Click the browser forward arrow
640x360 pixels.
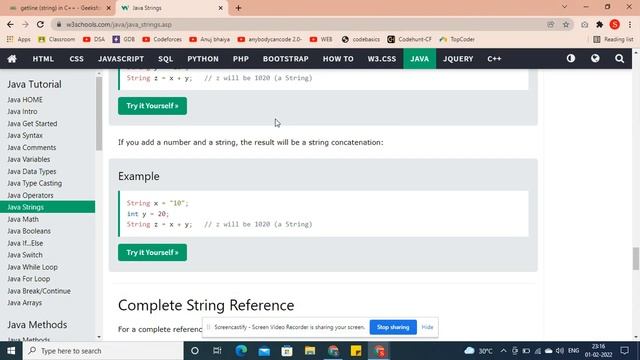click(25, 24)
